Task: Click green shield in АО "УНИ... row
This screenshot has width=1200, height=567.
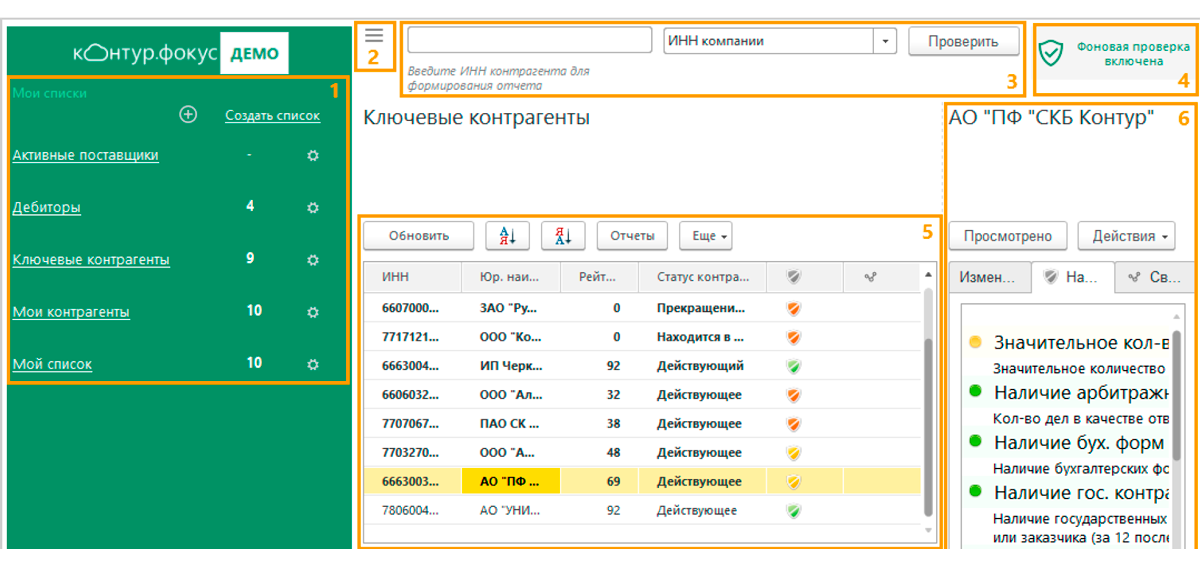Action: pyautogui.click(x=793, y=511)
